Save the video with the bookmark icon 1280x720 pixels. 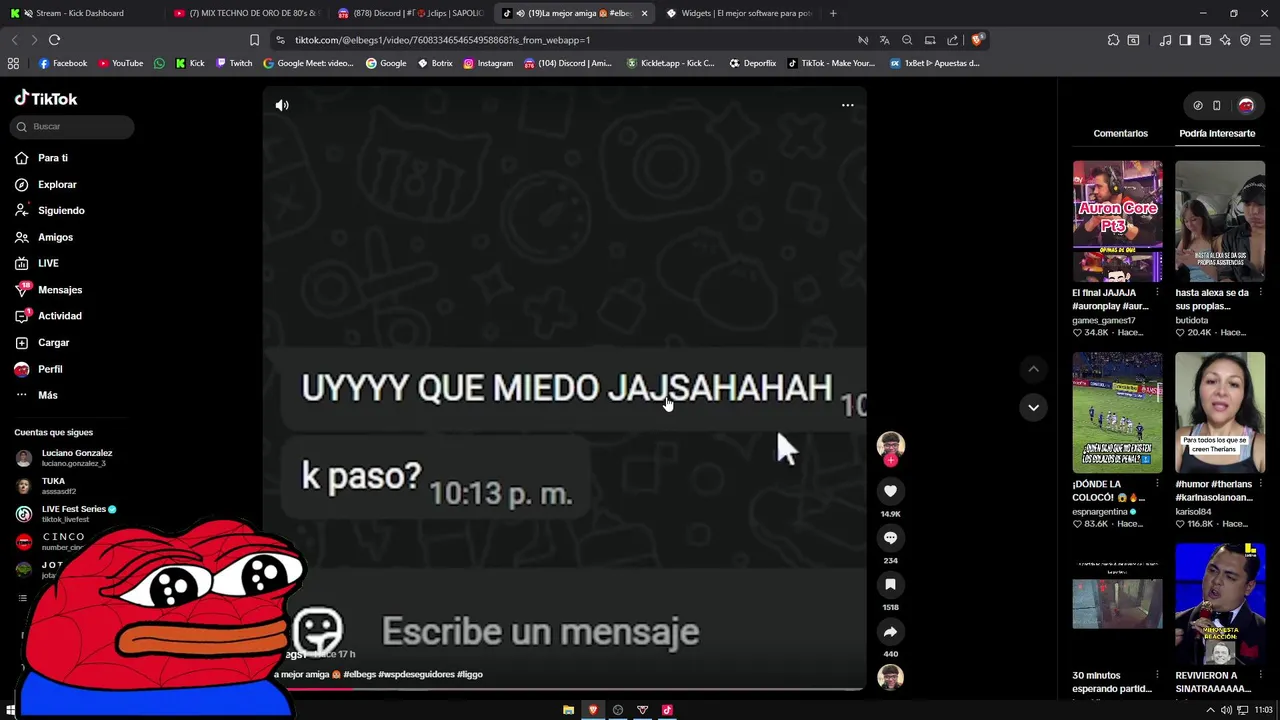click(x=890, y=585)
